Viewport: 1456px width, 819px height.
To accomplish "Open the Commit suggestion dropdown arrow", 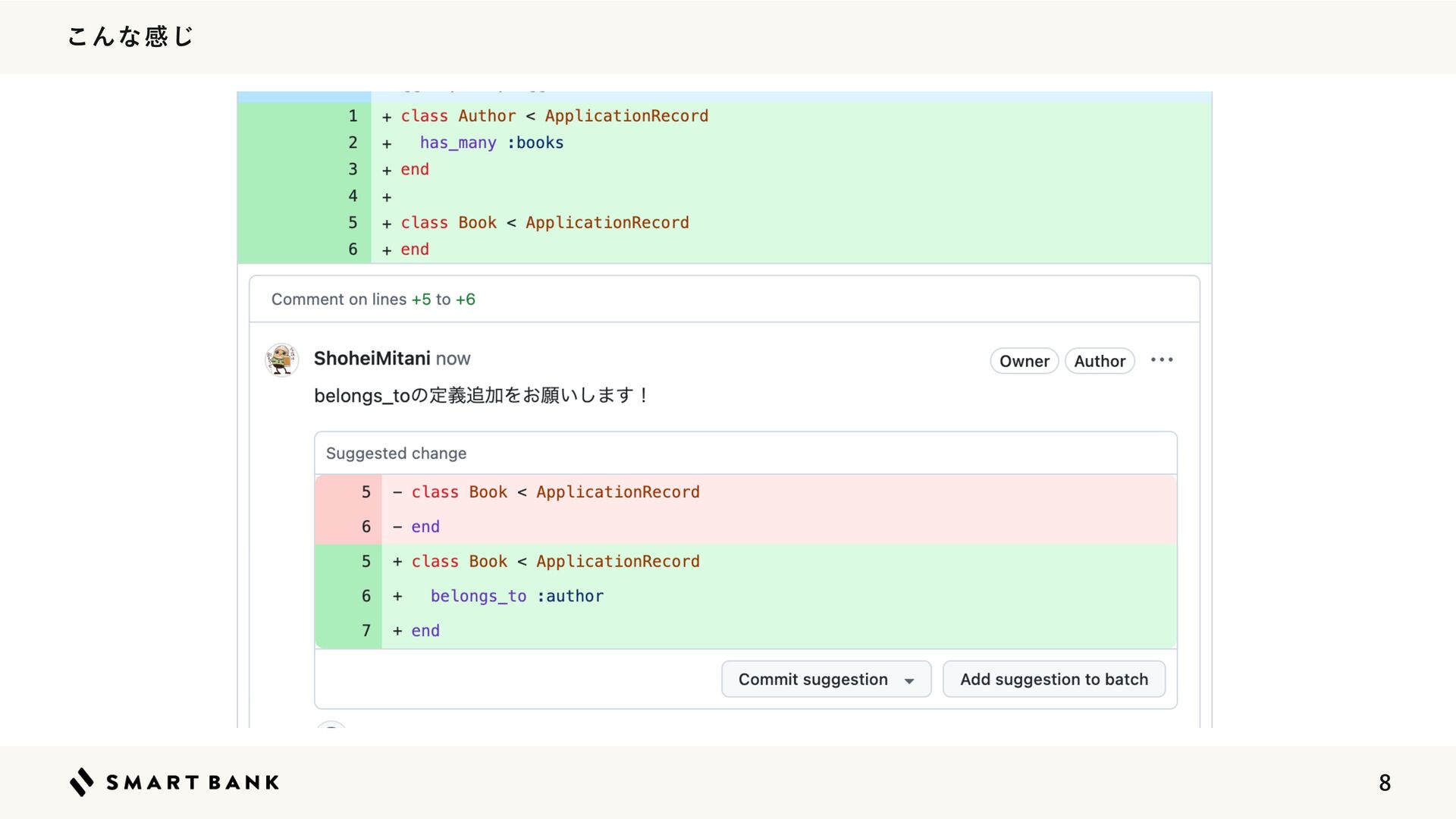I will coord(909,680).
